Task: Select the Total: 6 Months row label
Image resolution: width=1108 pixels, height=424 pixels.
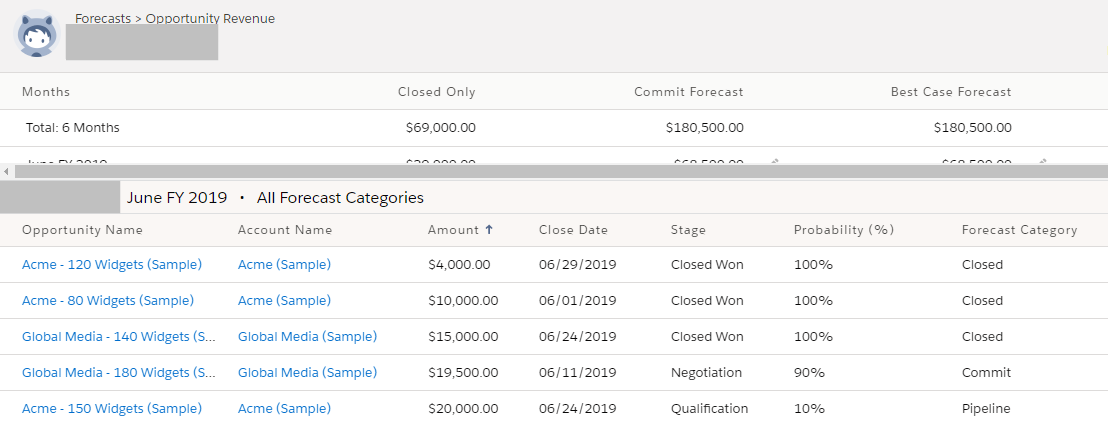Action: pos(73,128)
